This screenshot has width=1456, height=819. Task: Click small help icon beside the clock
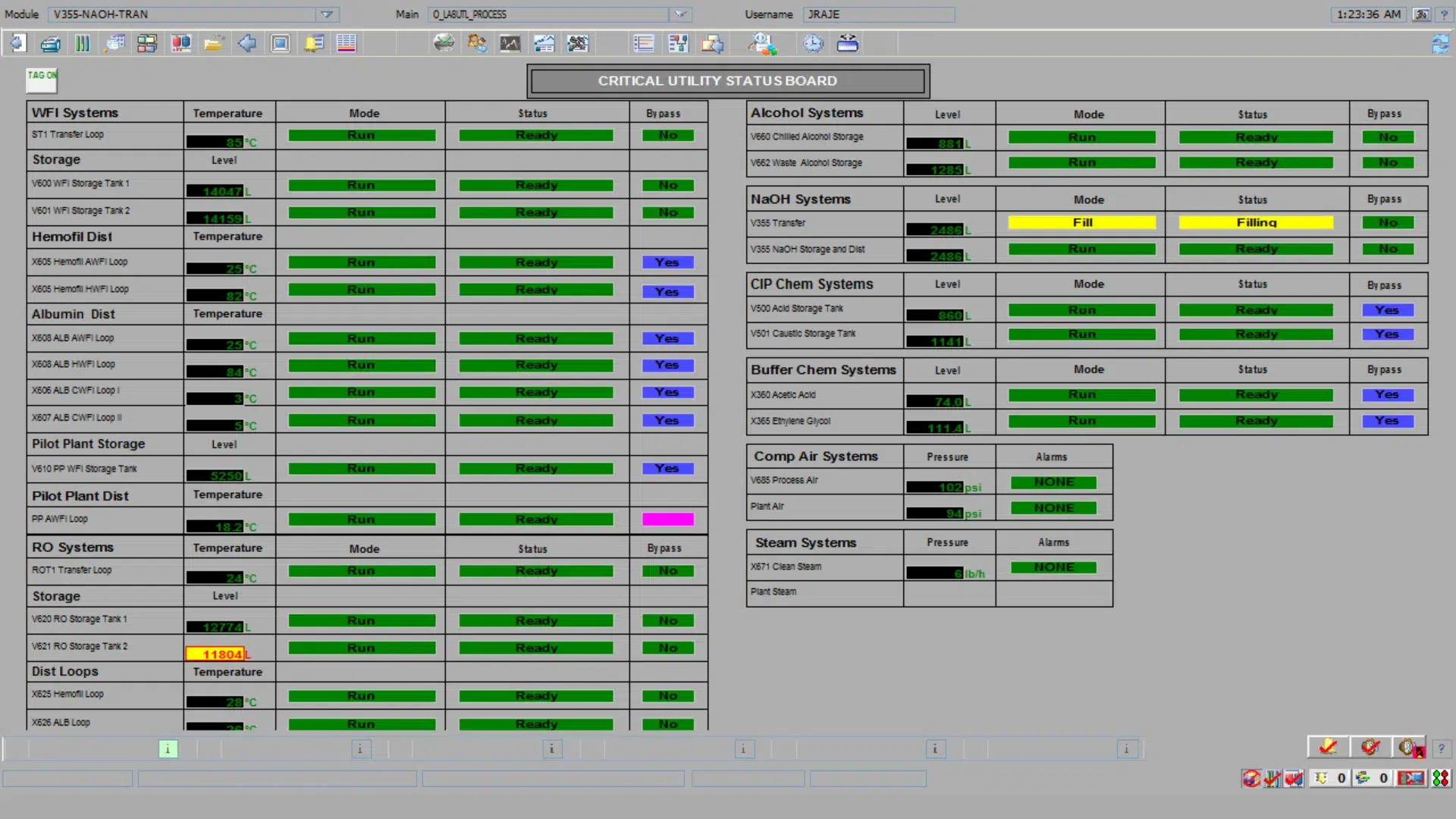[1444, 14]
